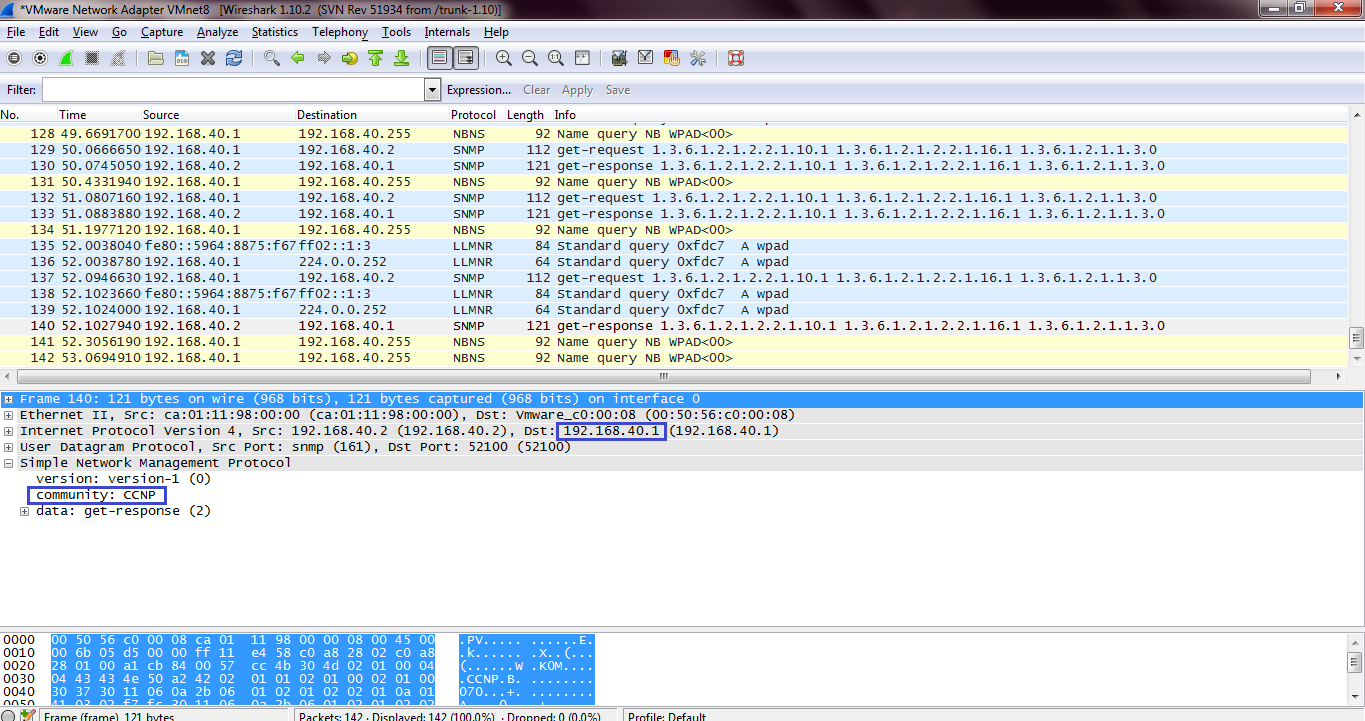Select packet 135 LLMNR query row
Screen dimensions: 1365x721
(x=674, y=246)
